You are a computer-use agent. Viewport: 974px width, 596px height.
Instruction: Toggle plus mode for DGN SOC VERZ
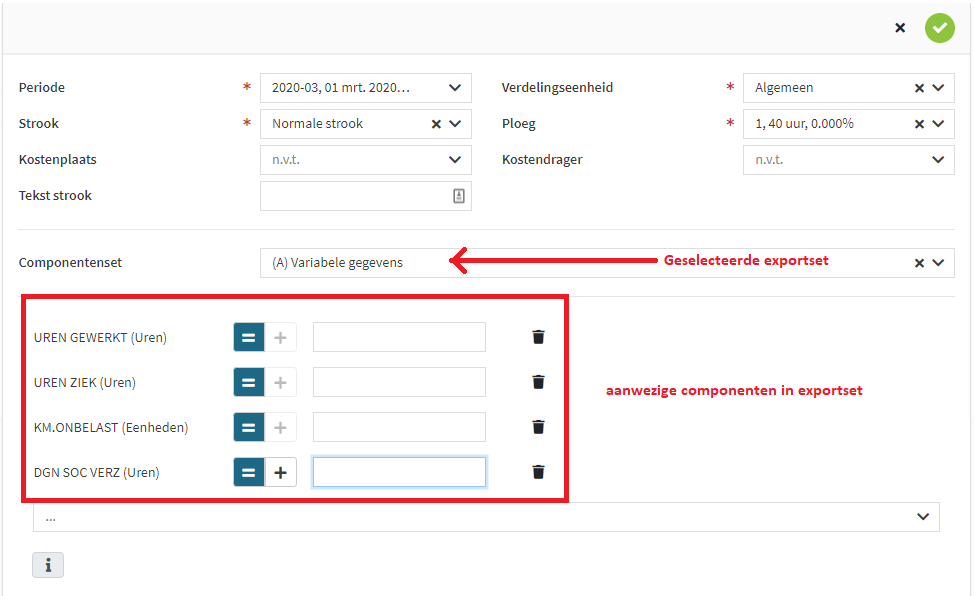(x=280, y=472)
